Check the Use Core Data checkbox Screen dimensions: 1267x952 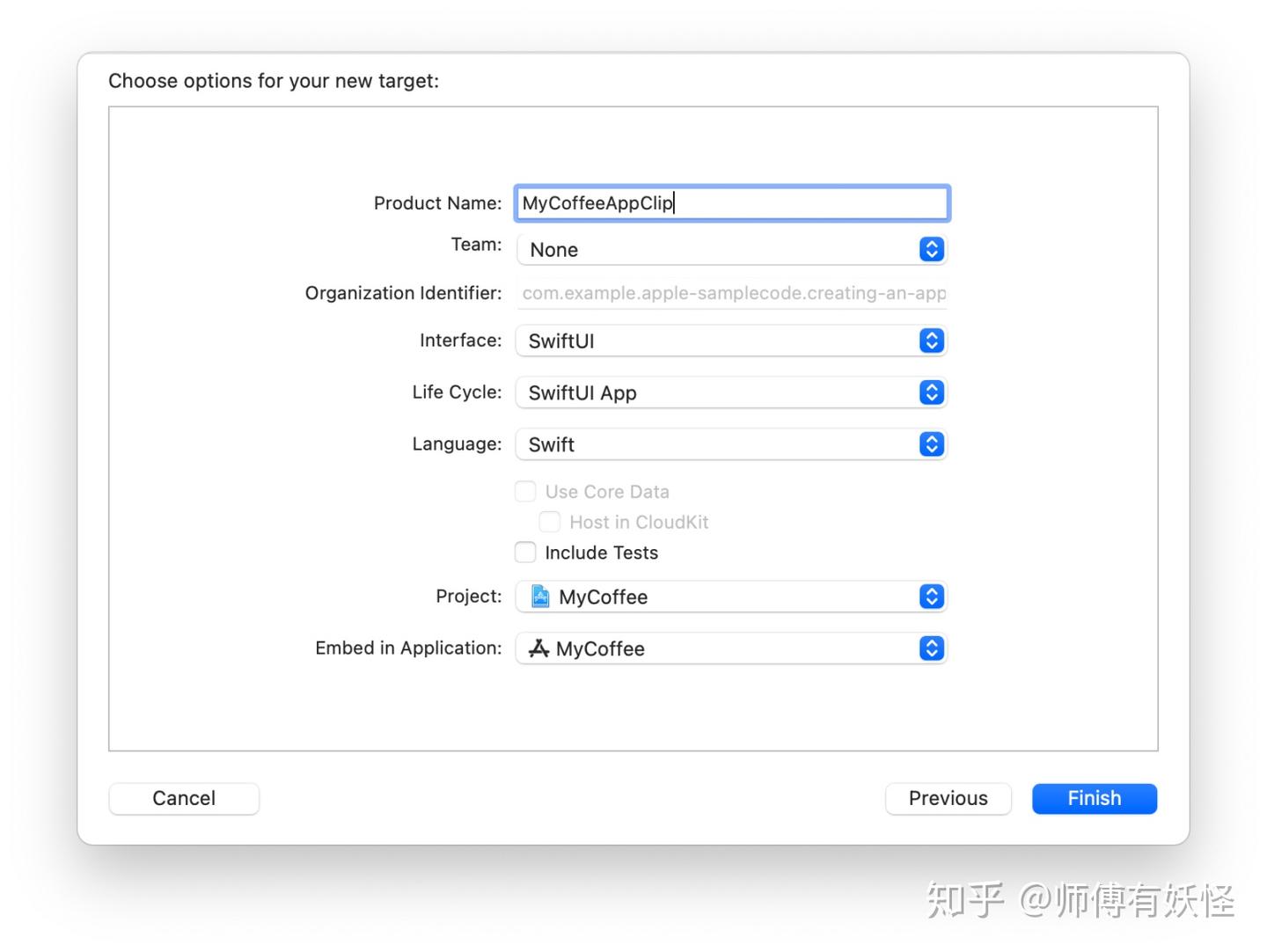[525, 492]
